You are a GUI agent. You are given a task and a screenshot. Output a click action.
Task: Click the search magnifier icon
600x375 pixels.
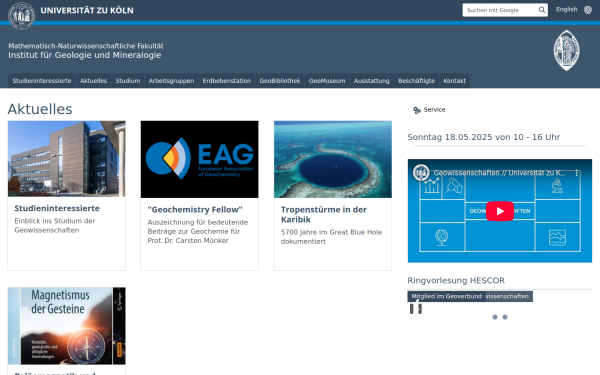[x=542, y=10]
